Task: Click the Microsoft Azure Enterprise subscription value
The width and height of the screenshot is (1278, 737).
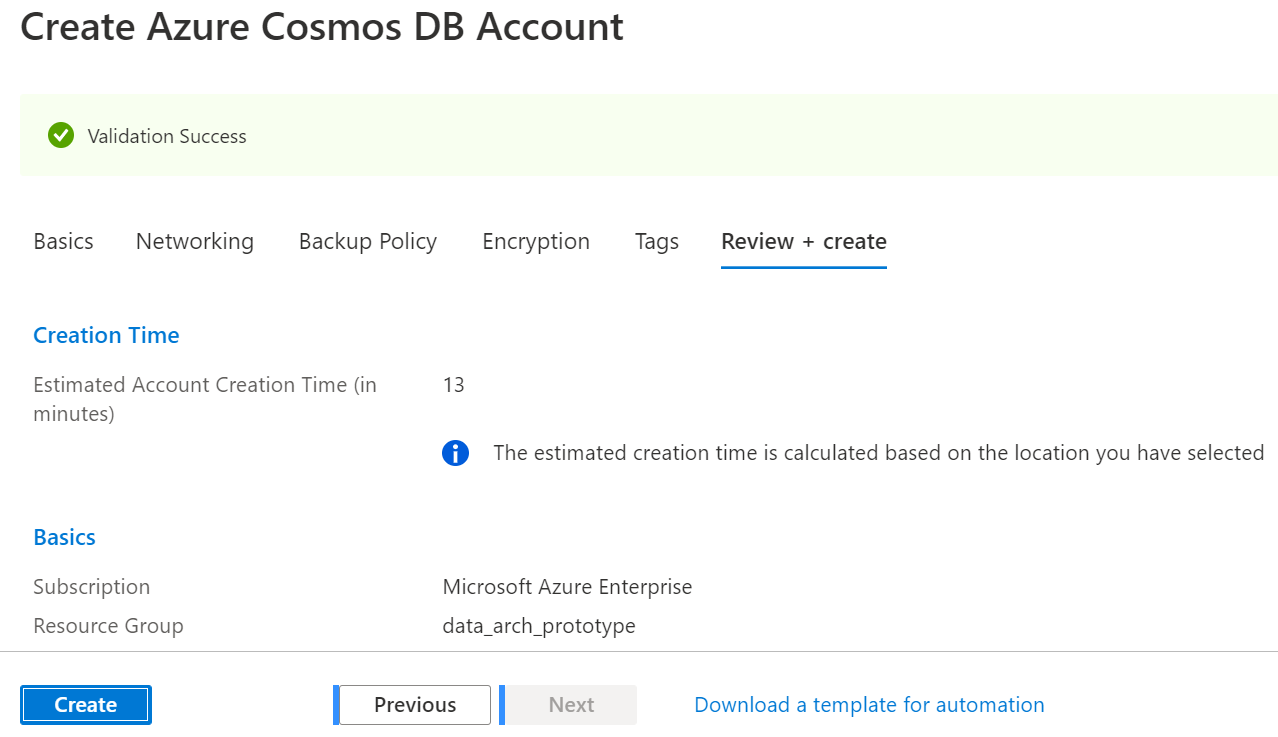Action: click(x=567, y=587)
